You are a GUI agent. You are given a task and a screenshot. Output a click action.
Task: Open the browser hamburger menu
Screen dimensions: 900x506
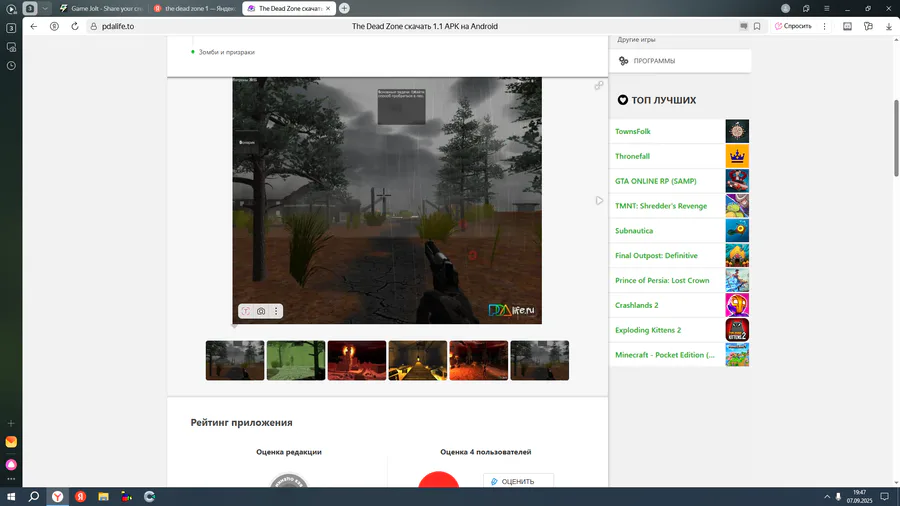click(x=827, y=9)
